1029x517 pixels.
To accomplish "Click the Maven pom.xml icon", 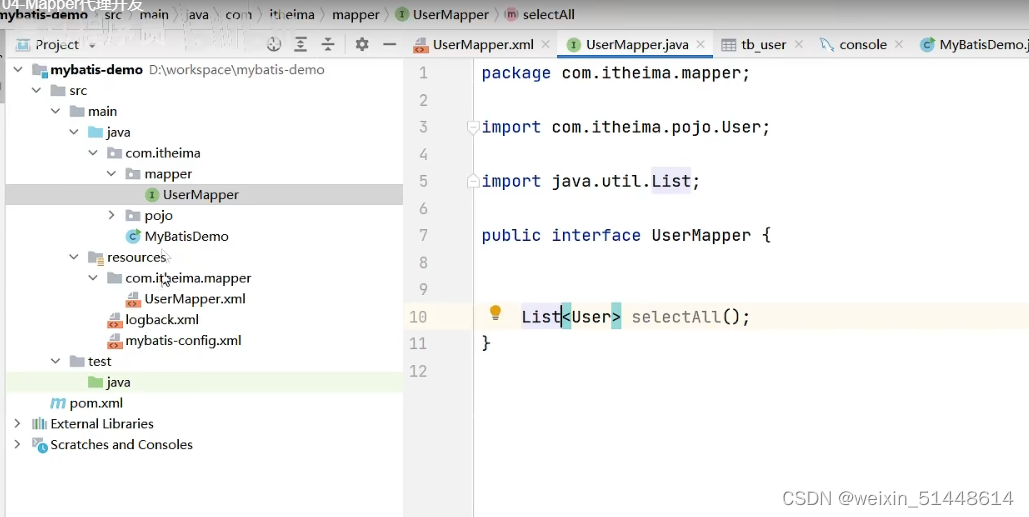I will point(58,403).
